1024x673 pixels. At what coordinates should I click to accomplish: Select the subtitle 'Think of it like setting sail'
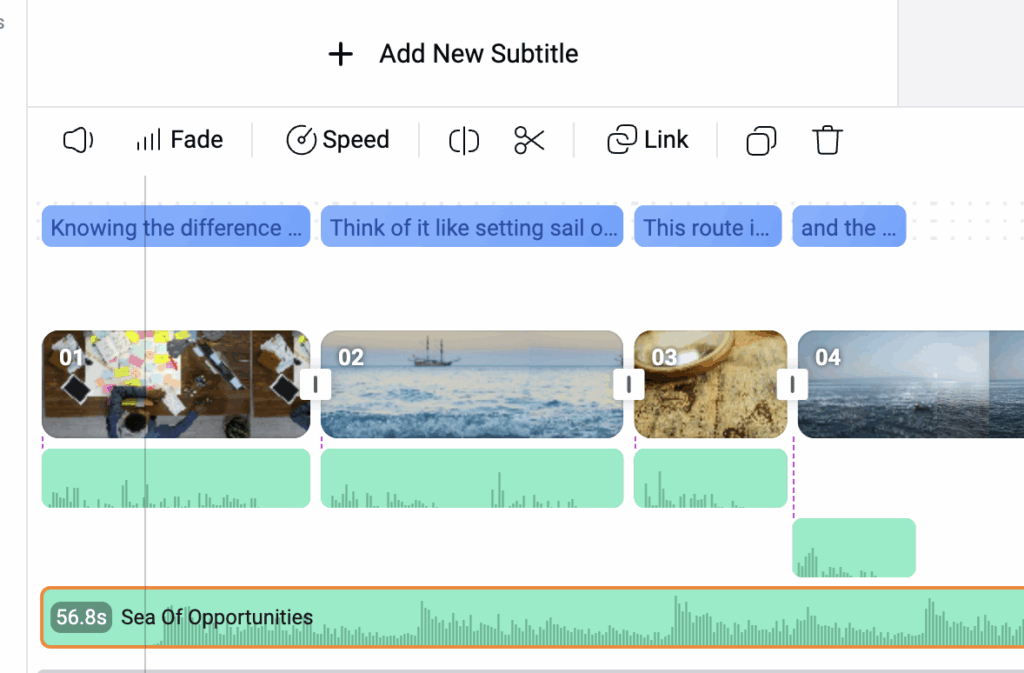click(x=471, y=227)
